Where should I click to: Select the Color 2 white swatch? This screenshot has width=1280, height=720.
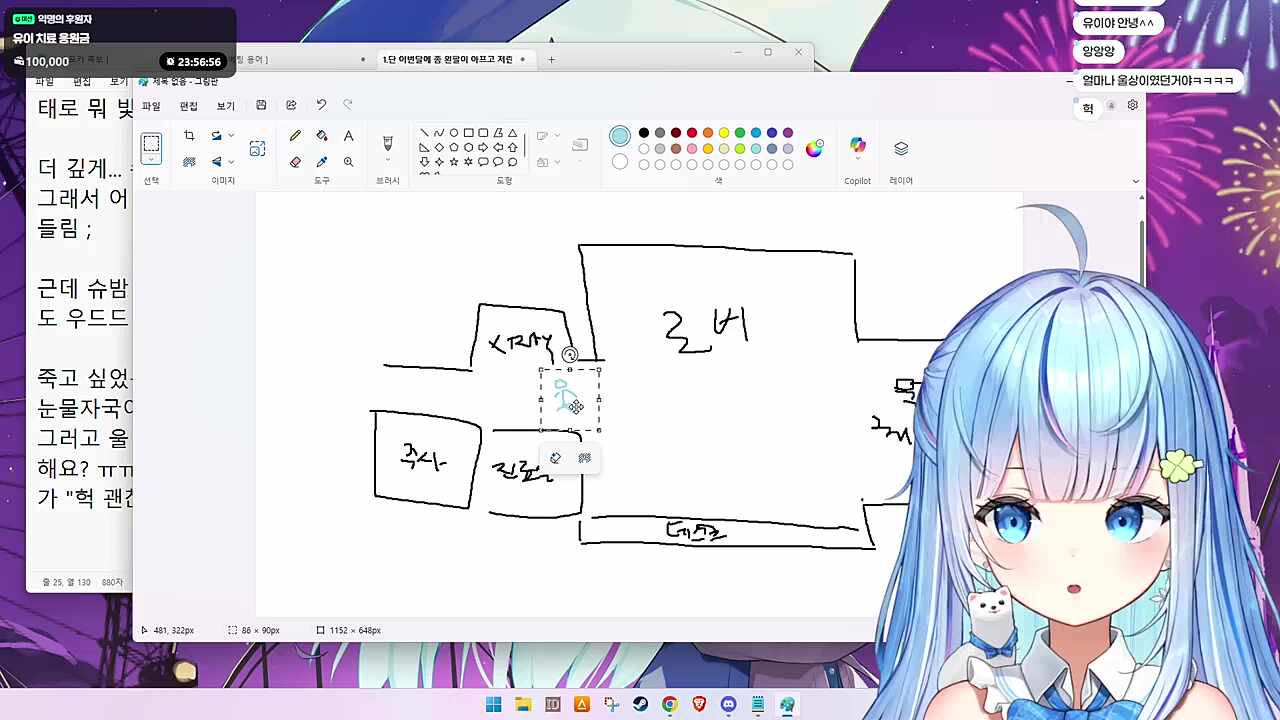click(620, 162)
